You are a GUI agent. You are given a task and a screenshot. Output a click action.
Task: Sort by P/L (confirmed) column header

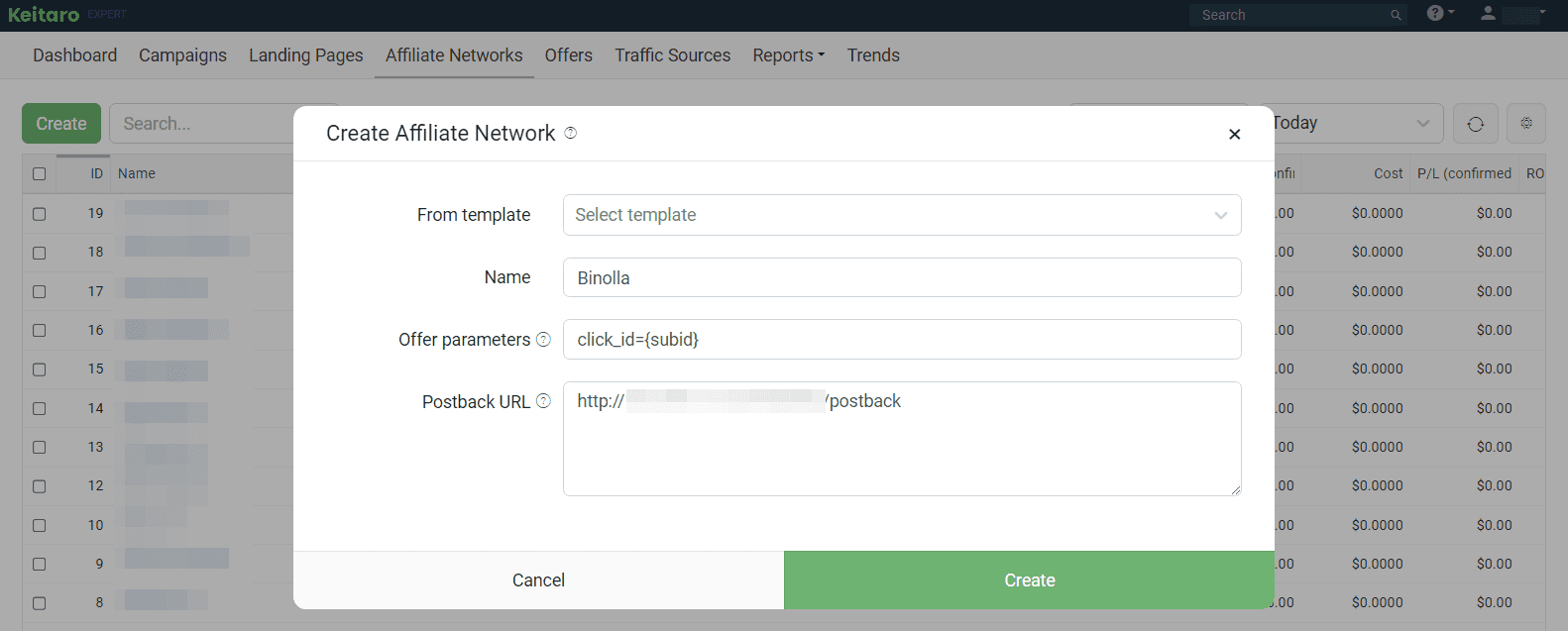coord(1464,173)
